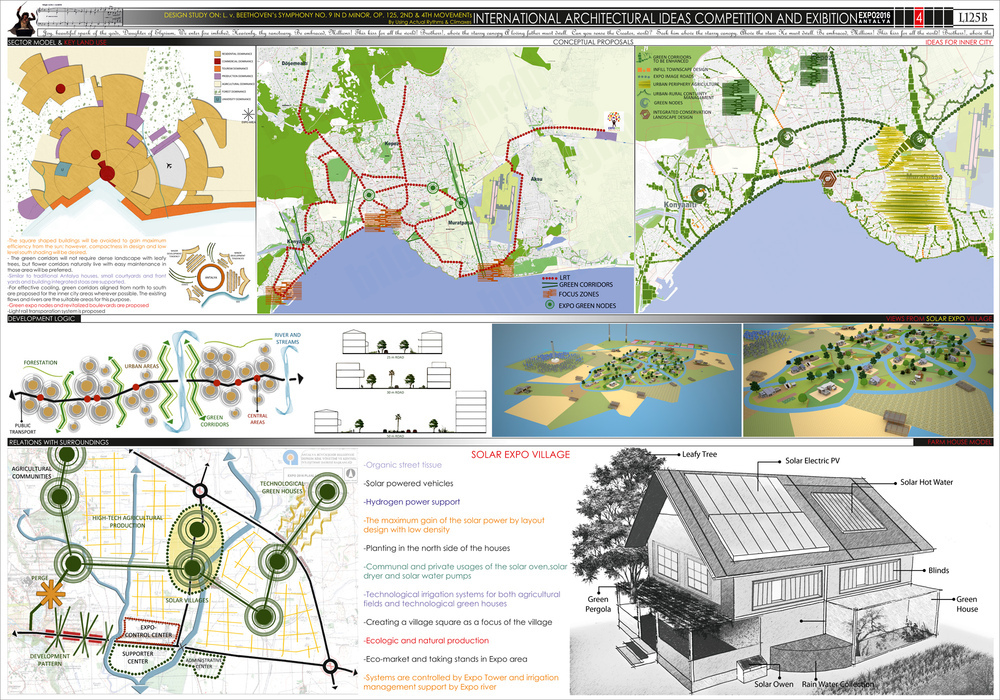Click the L125B code box
This screenshot has width=1000, height=700.
tap(973, 17)
